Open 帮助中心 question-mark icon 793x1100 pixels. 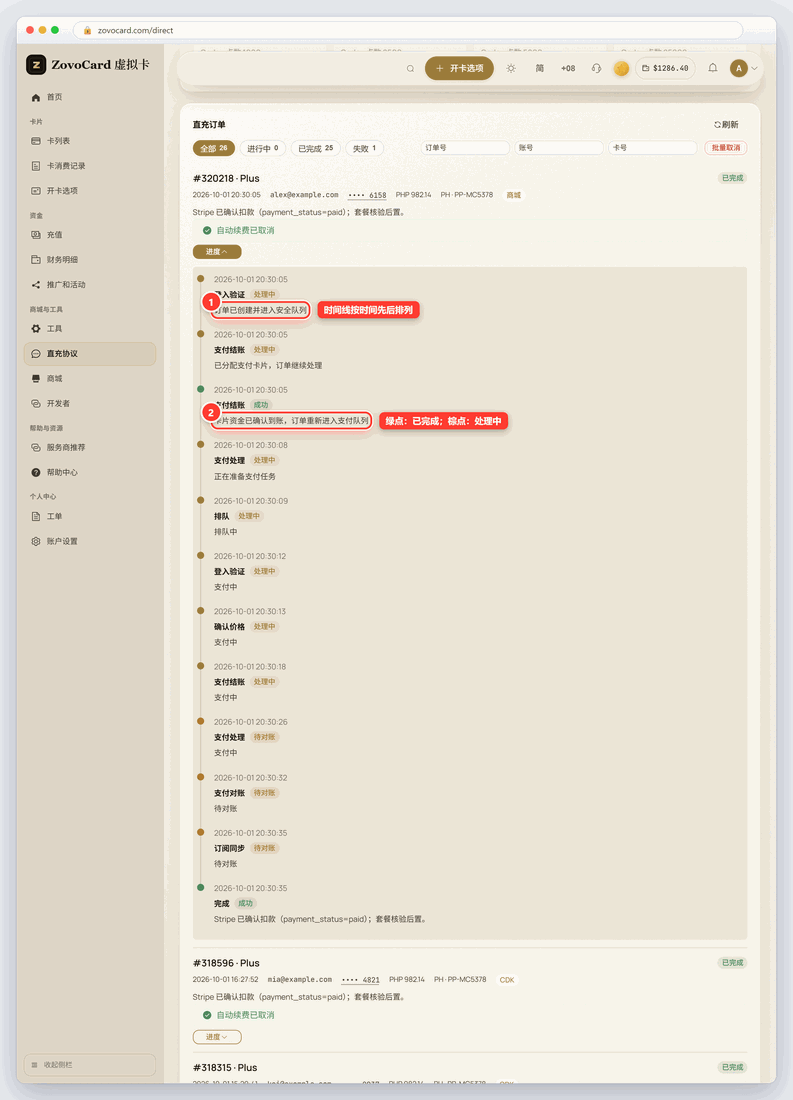tap(36, 473)
